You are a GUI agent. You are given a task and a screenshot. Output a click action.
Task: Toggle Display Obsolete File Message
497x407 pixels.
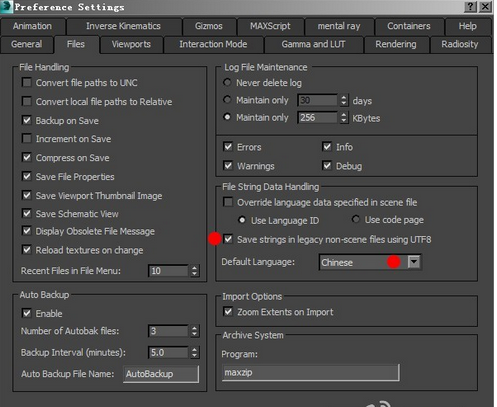27,231
